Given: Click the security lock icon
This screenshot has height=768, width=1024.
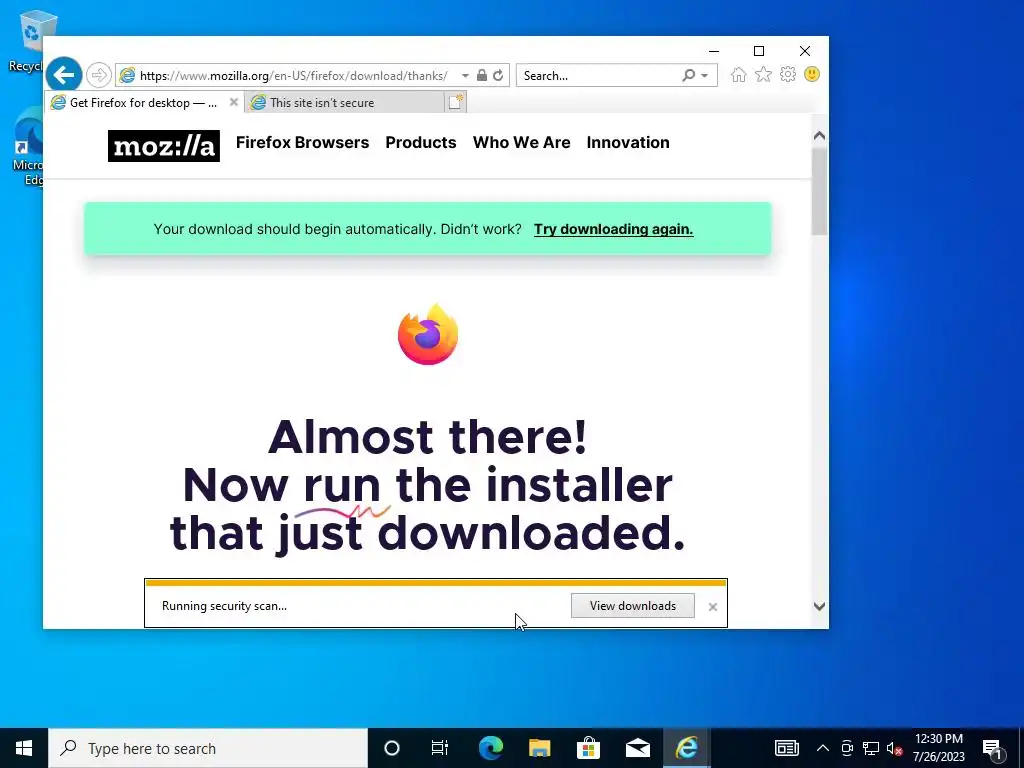Looking at the screenshot, I should [481, 75].
